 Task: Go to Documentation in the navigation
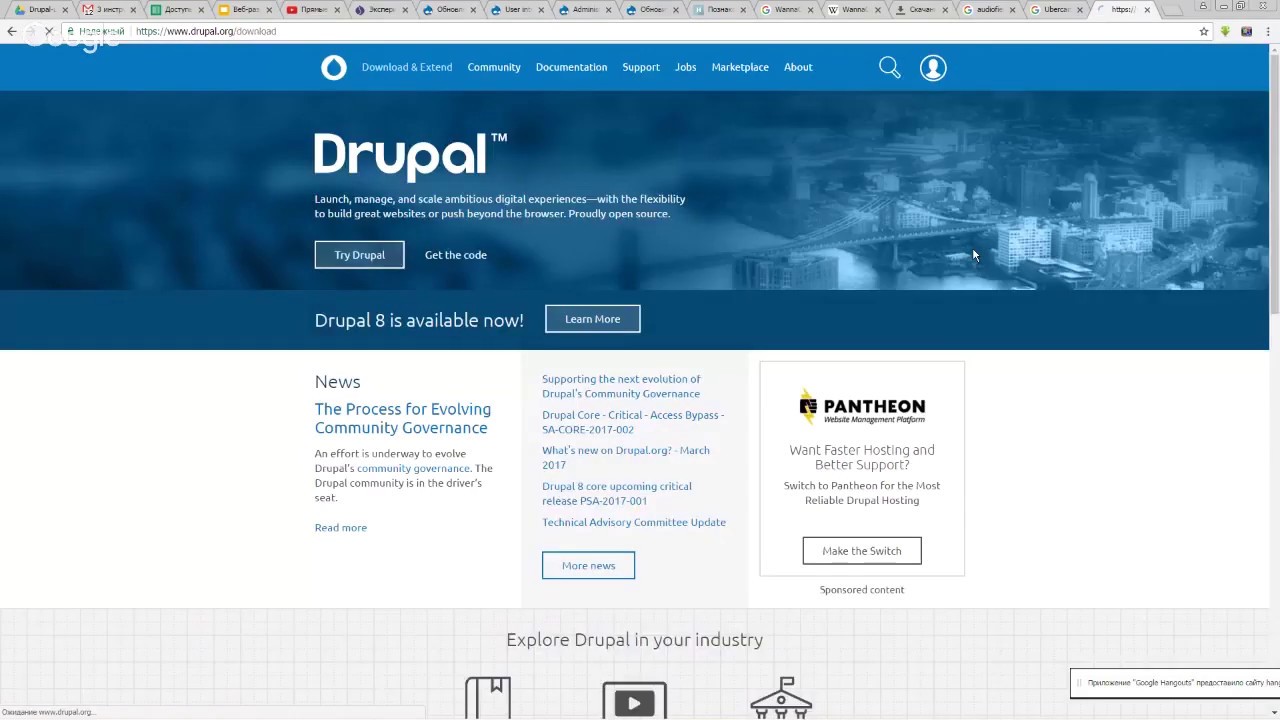(x=571, y=67)
